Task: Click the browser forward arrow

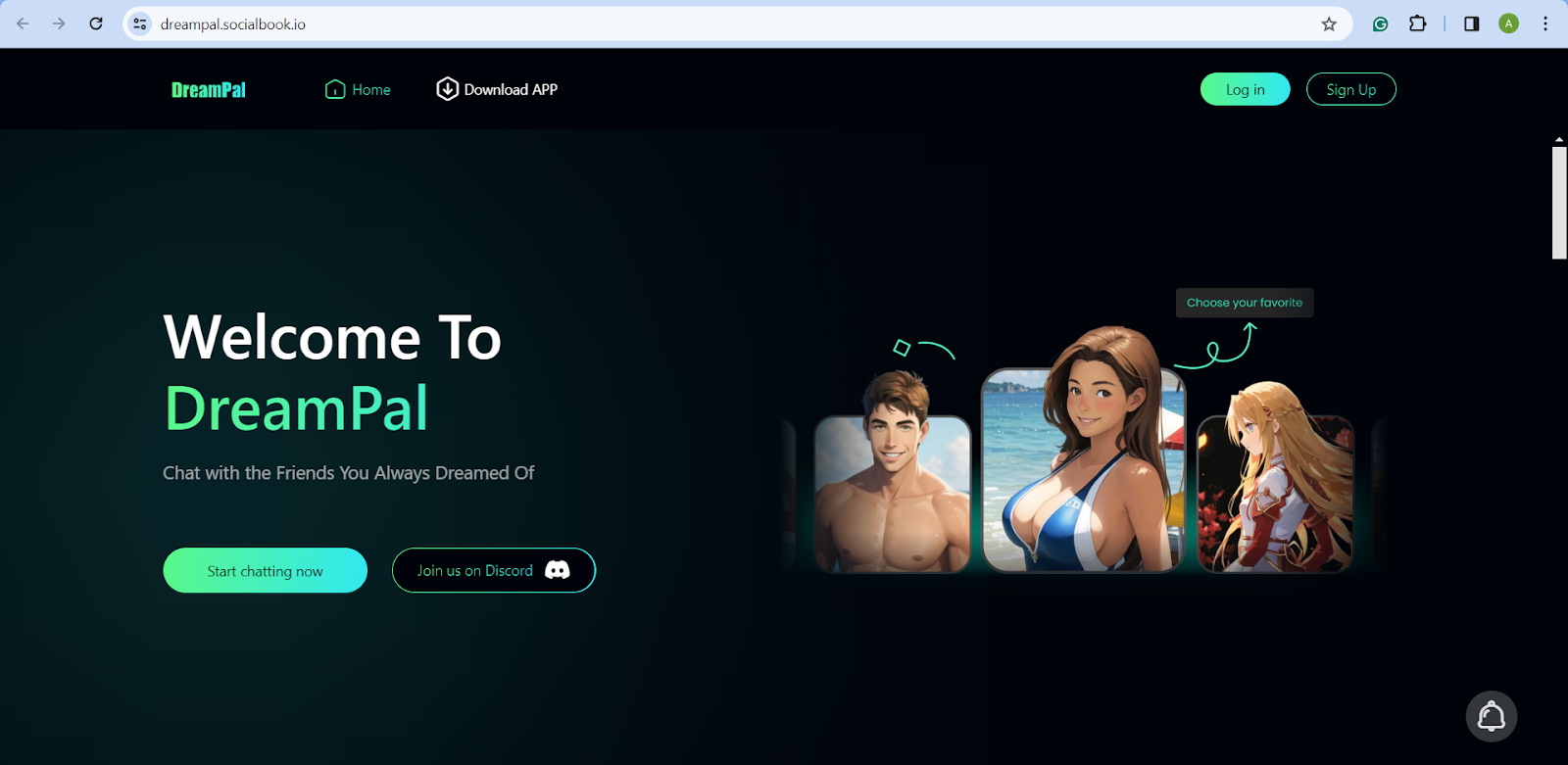Action: tap(59, 24)
